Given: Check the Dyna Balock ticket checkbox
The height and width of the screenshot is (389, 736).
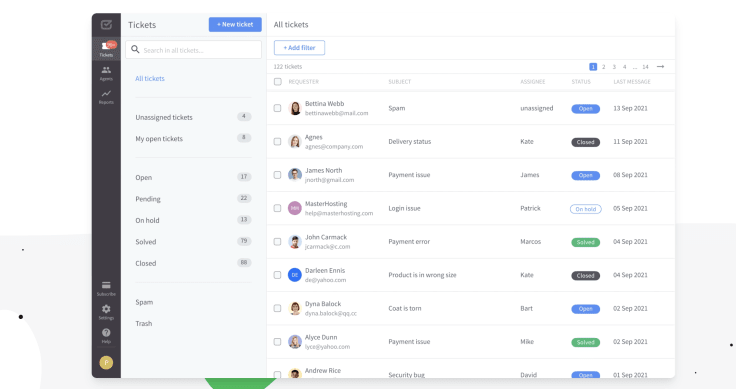Looking at the screenshot, I should point(277,308).
